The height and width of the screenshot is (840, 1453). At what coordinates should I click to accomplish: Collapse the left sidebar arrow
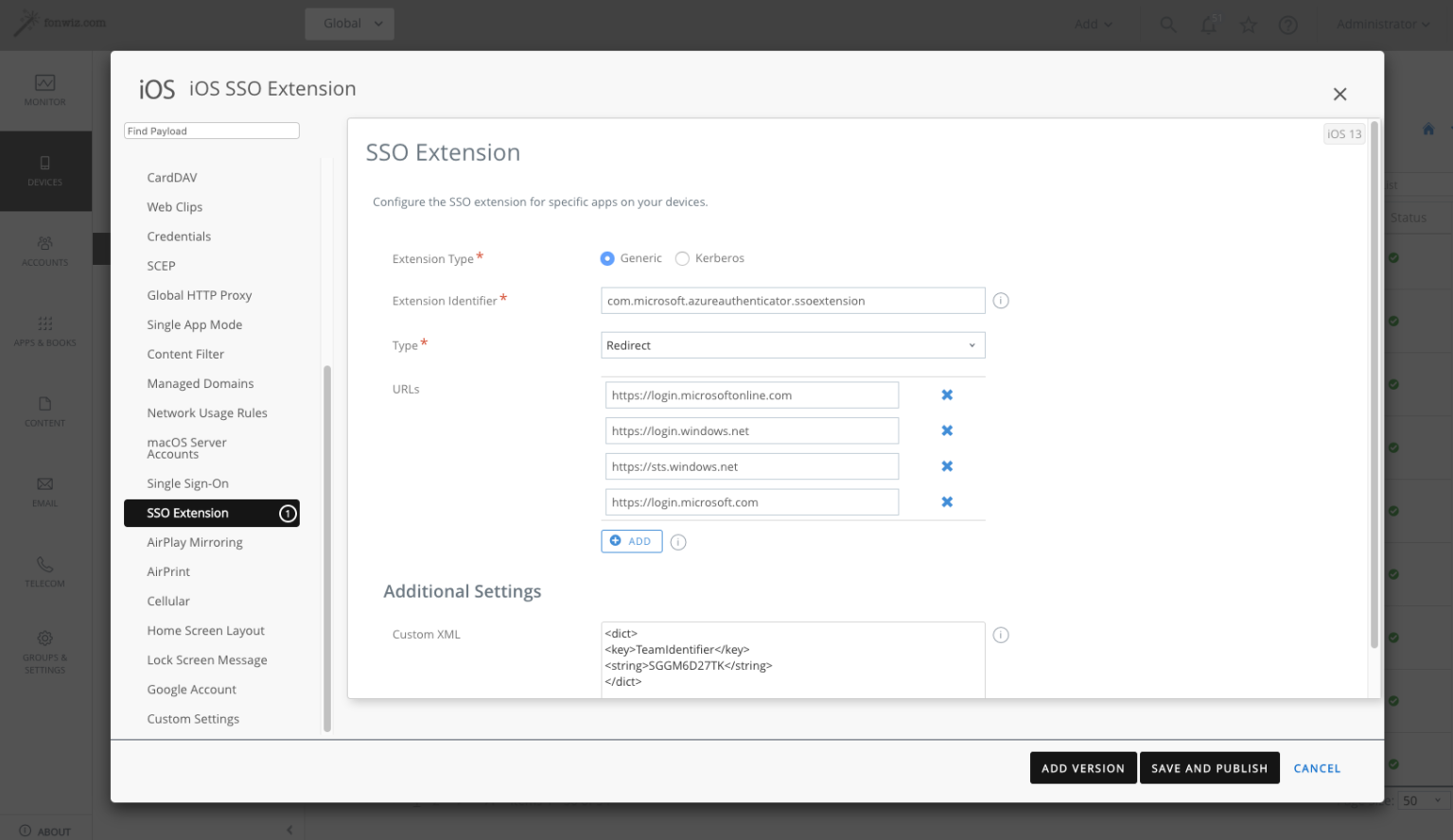point(289,831)
